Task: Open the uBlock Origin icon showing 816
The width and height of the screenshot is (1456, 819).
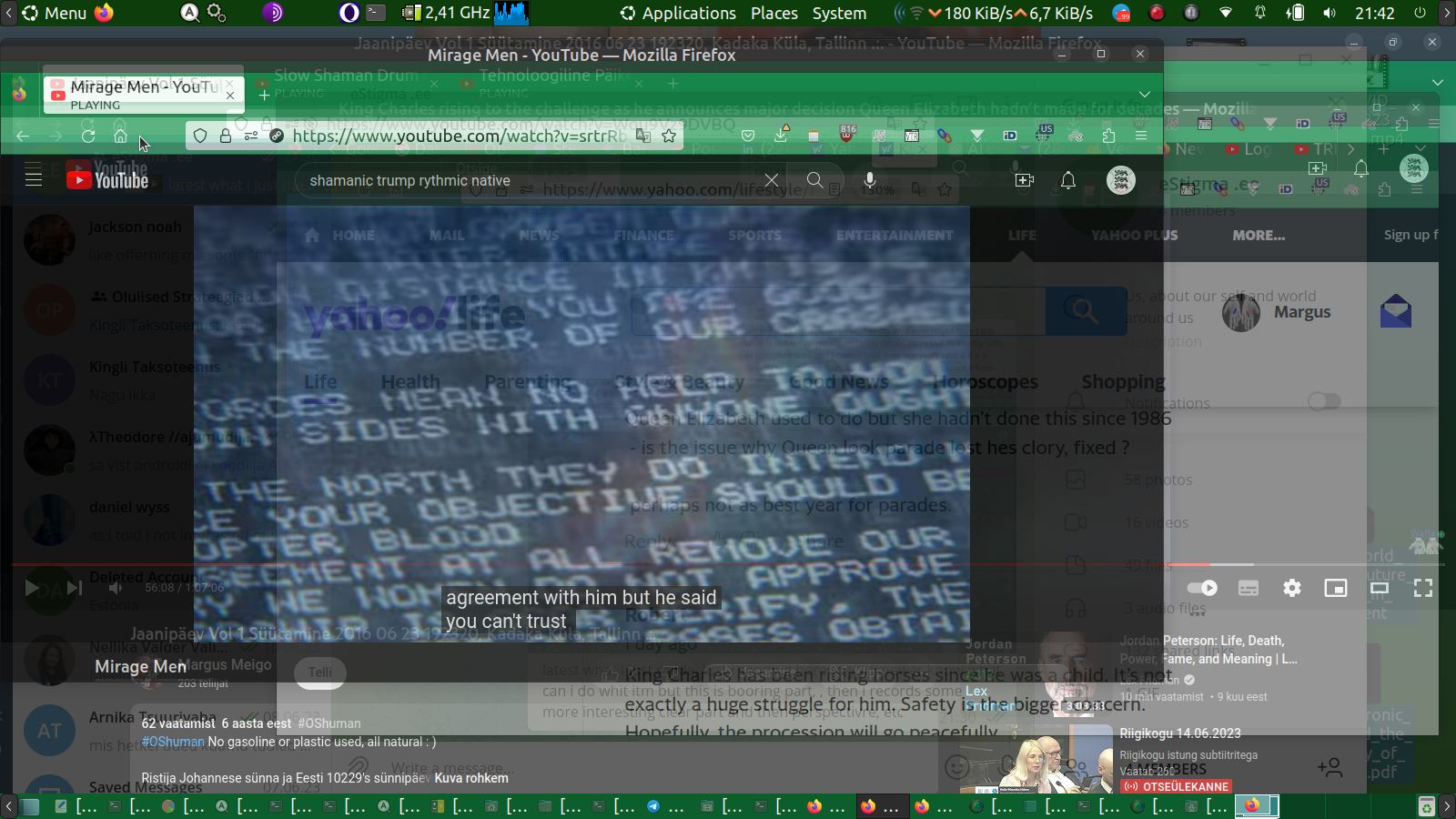Action: point(847,135)
